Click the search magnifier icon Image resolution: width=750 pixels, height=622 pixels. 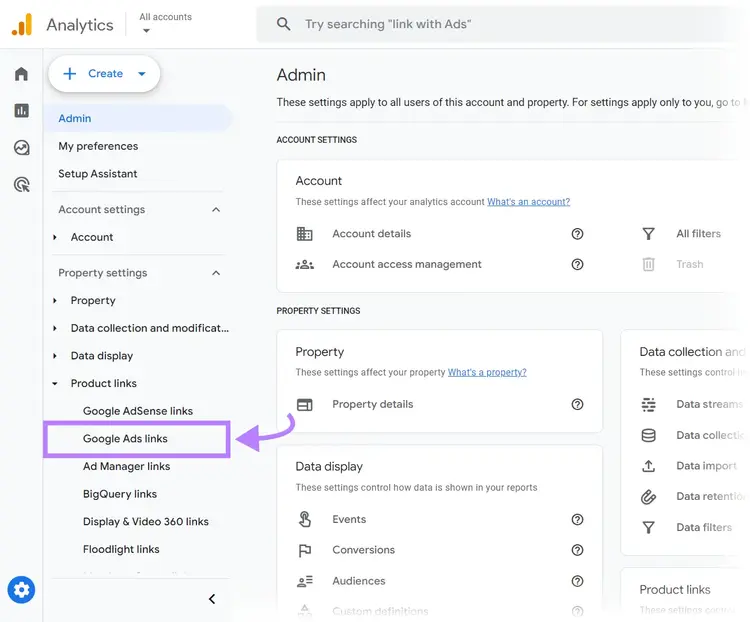(283, 24)
